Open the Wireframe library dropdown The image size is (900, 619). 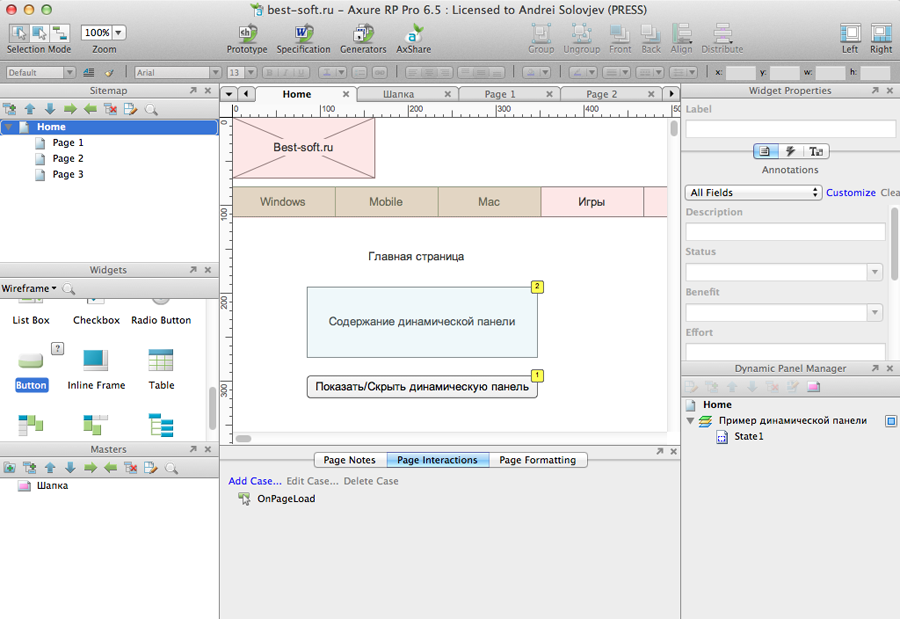[x=28, y=289]
